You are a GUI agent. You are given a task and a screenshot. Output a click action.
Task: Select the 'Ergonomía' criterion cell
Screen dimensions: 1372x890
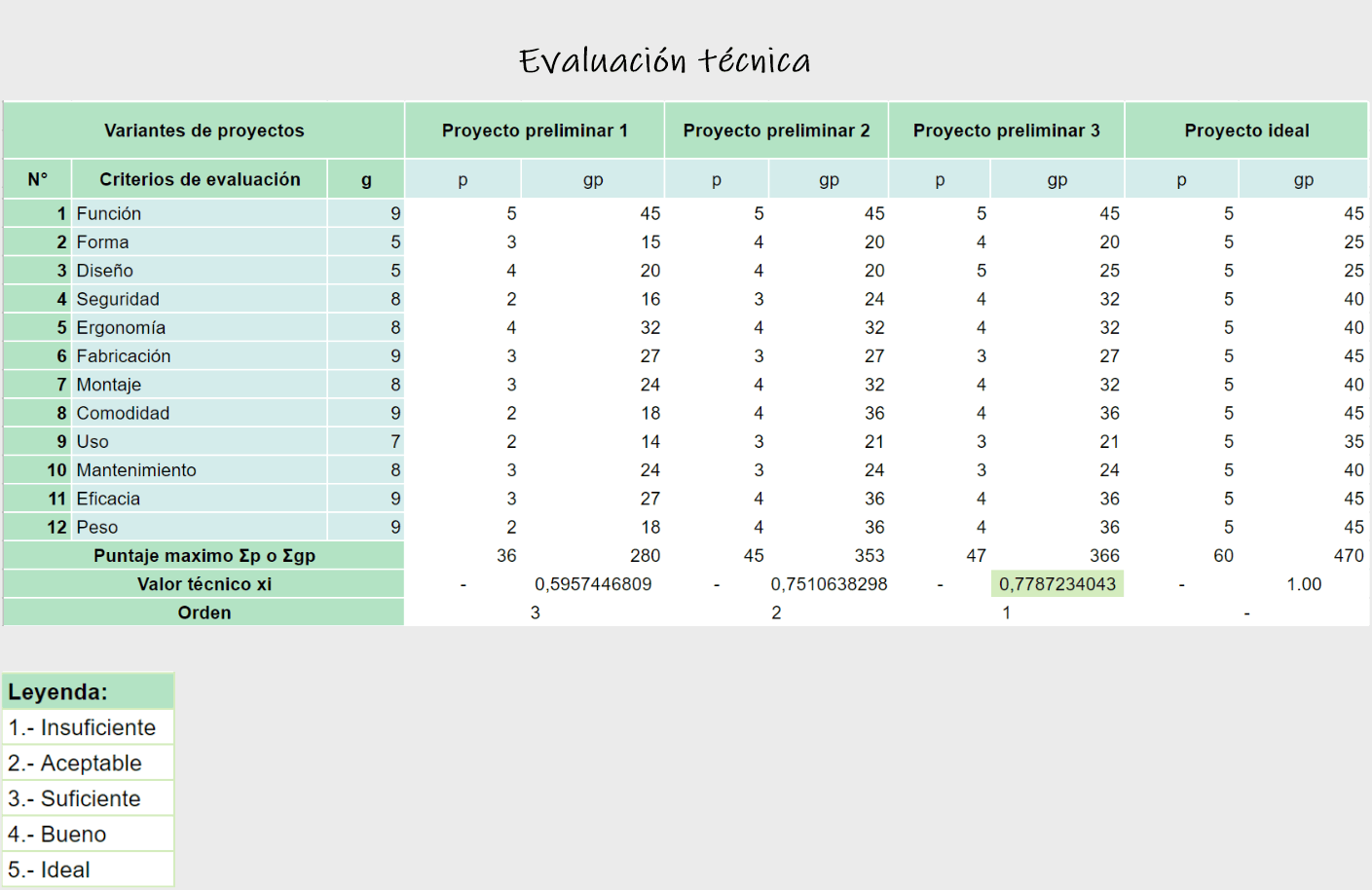tap(200, 327)
